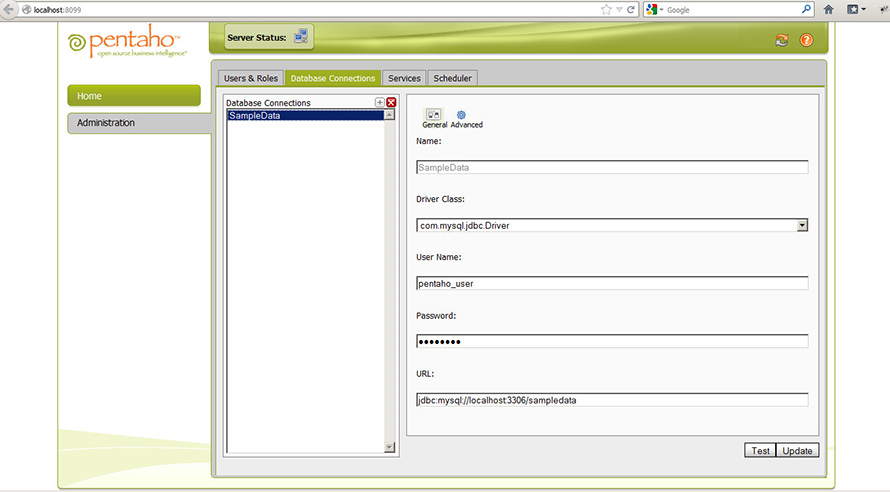Reload the page using the browser reload icon
This screenshot has width=890, height=492.
point(631,10)
